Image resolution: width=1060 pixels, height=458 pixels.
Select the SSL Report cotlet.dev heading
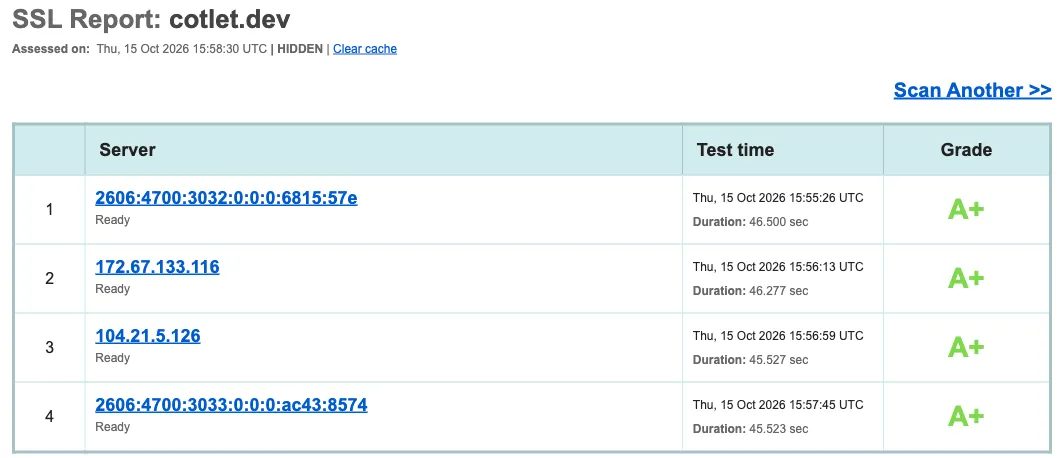click(151, 19)
